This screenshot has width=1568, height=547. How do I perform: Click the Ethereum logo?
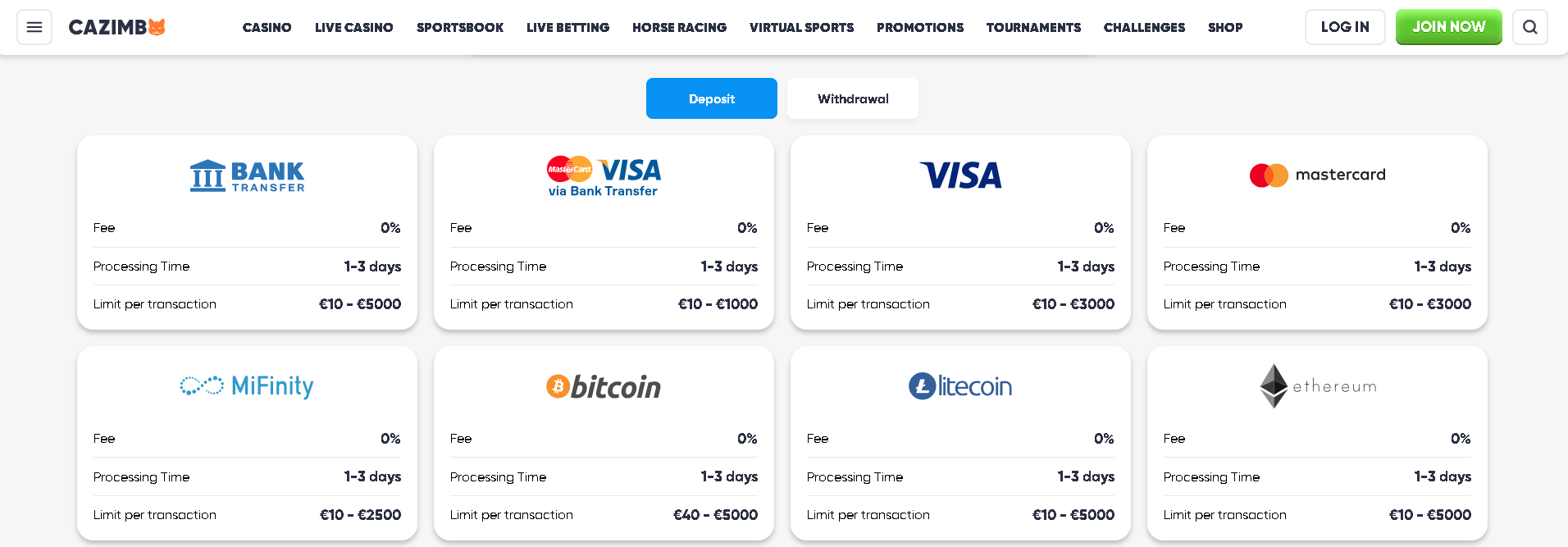point(1317,386)
